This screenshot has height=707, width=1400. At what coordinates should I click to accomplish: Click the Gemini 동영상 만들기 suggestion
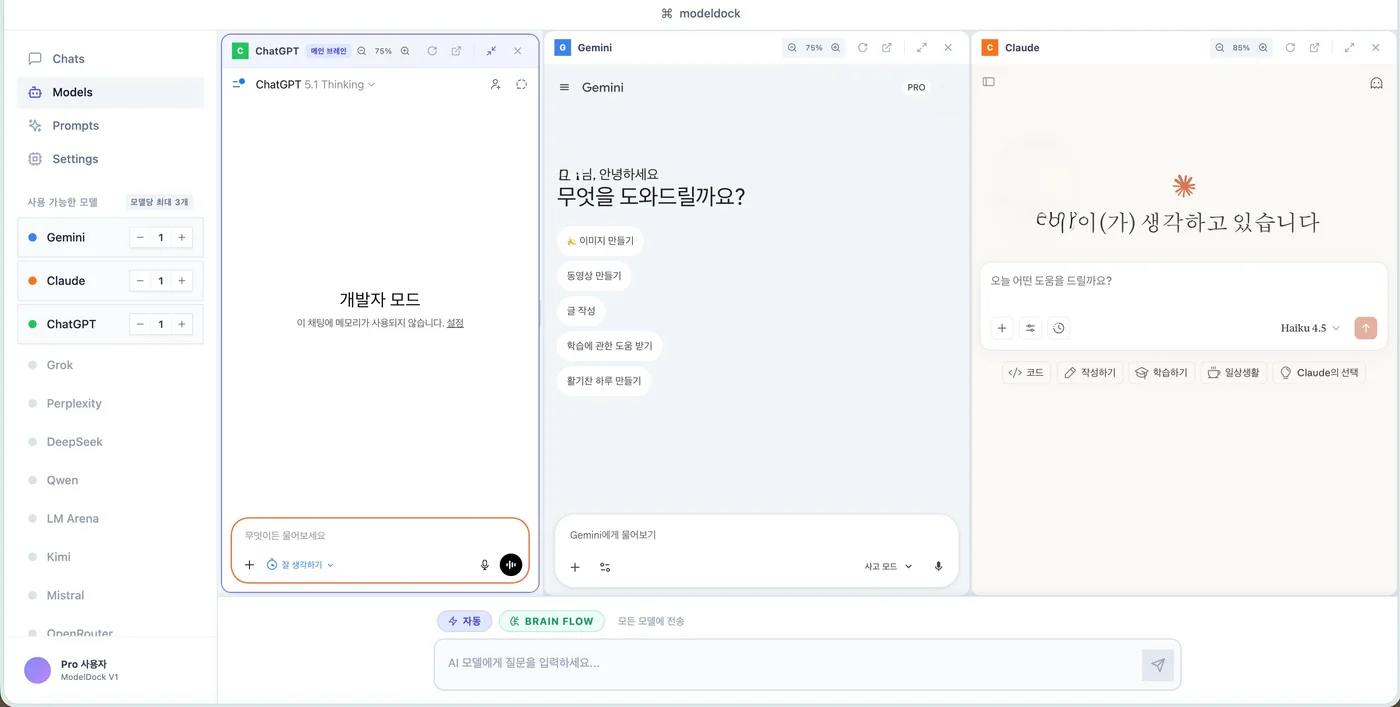coord(594,276)
